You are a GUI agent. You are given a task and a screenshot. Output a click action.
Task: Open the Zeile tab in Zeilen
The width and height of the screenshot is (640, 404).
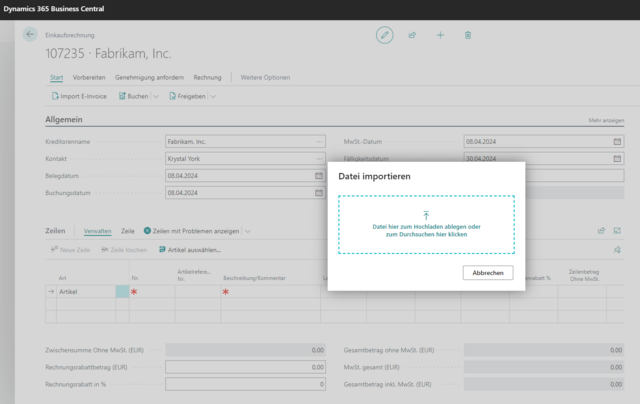tap(128, 231)
